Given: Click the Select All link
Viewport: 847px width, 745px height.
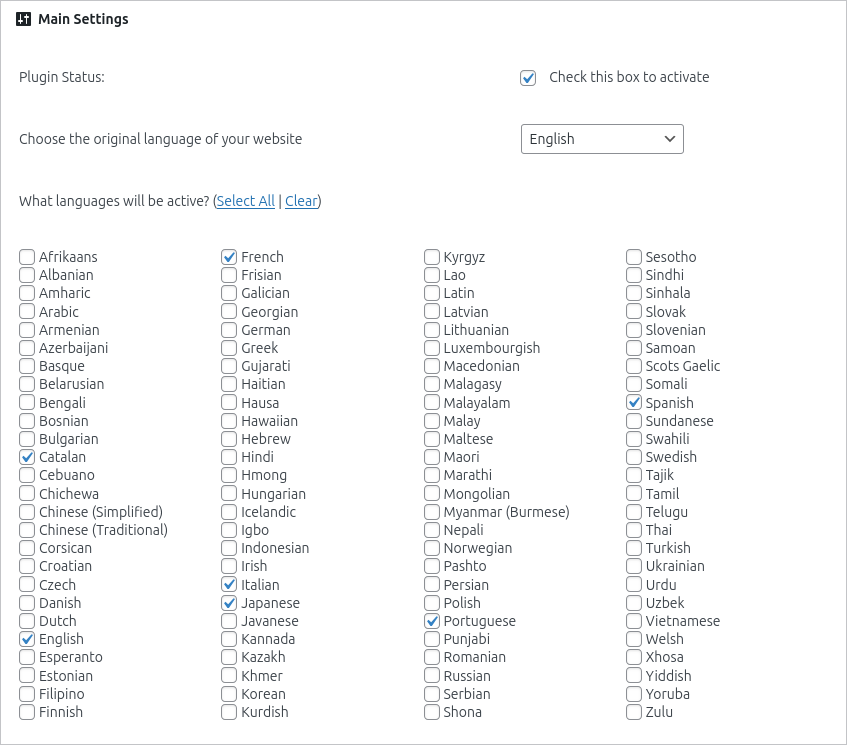Looking at the screenshot, I should pyautogui.click(x=245, y=201).
